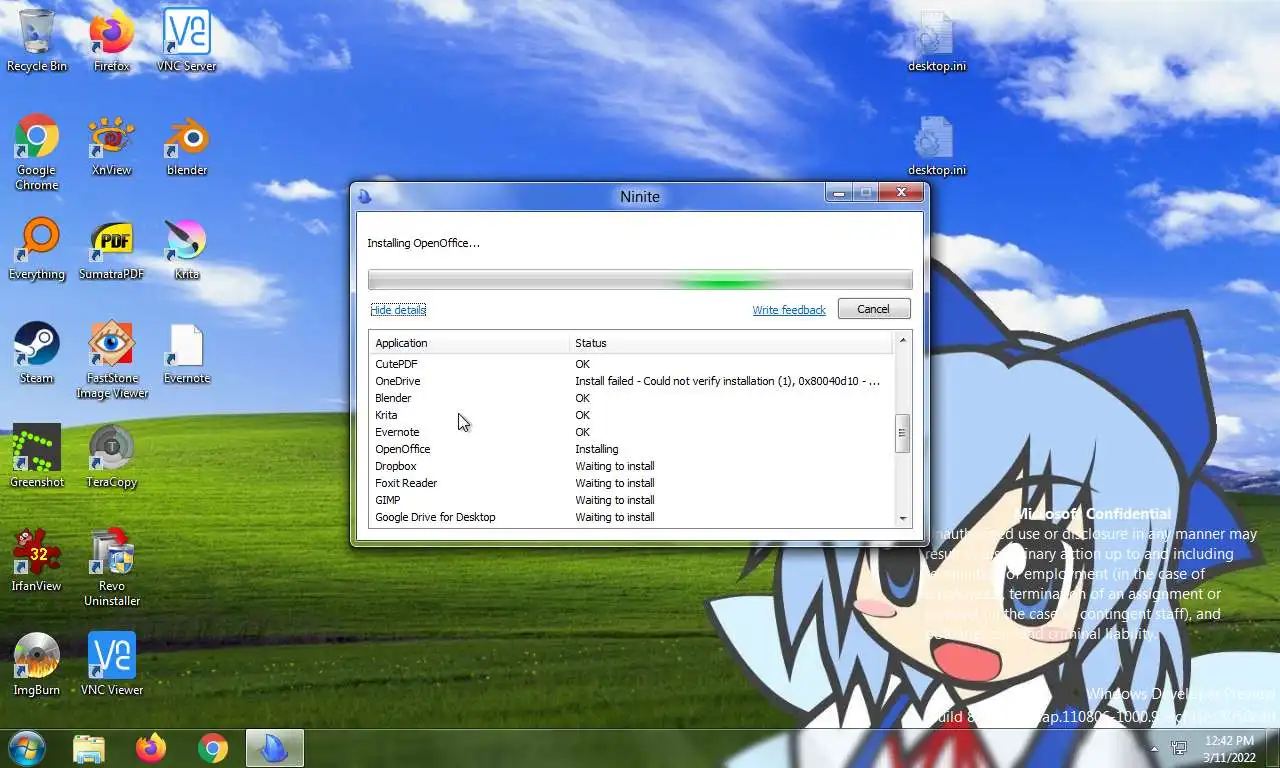
Task: Click the network tray icon
Action: [1179, 748]
